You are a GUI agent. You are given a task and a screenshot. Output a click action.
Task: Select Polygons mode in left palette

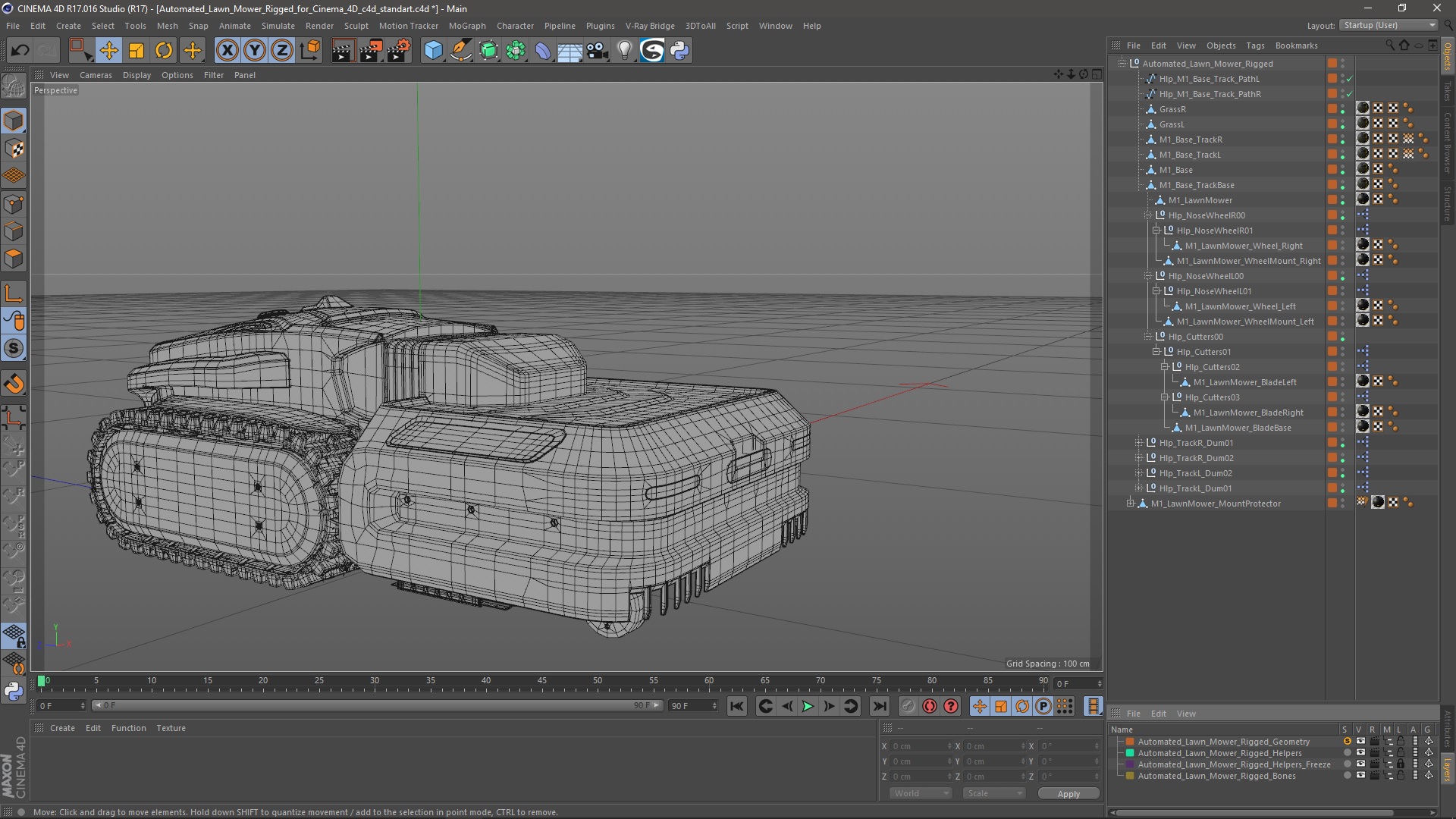[x=14, y=259]
